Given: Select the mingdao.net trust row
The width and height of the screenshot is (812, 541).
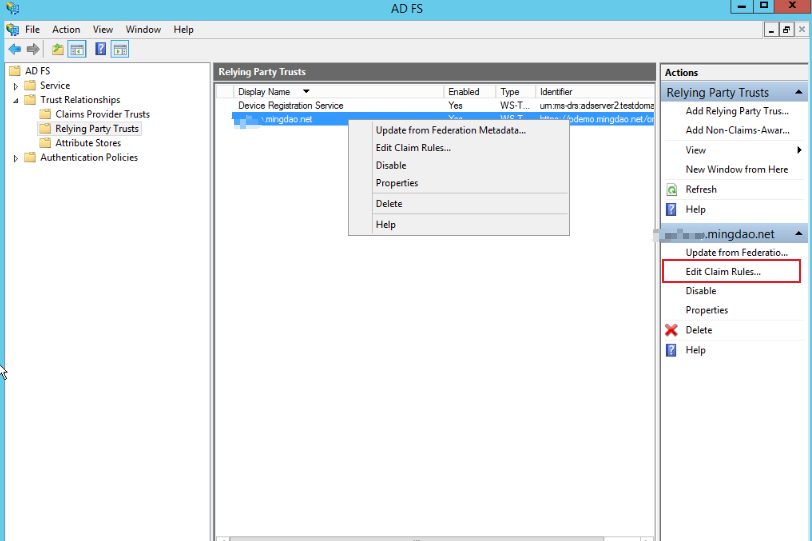Looking at the screenshot, I should (x=290, y=119).
